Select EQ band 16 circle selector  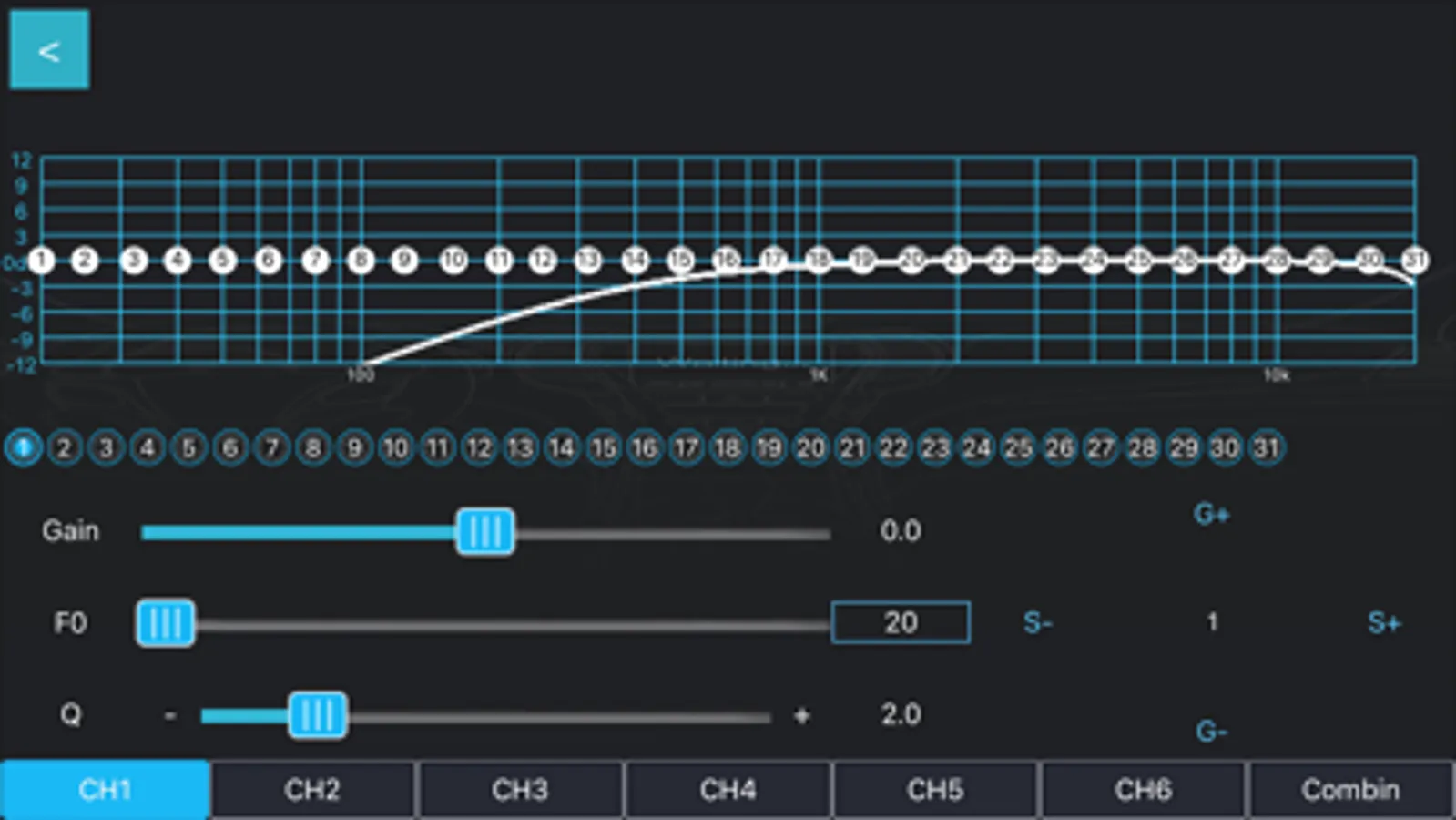pyautogui.click(x=645, y=447)
